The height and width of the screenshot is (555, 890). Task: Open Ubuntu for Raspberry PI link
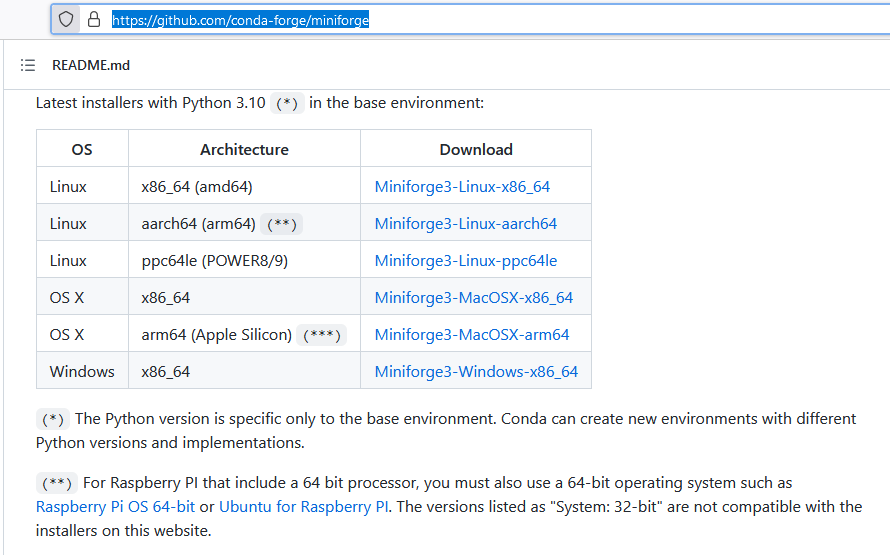[304, 506]
